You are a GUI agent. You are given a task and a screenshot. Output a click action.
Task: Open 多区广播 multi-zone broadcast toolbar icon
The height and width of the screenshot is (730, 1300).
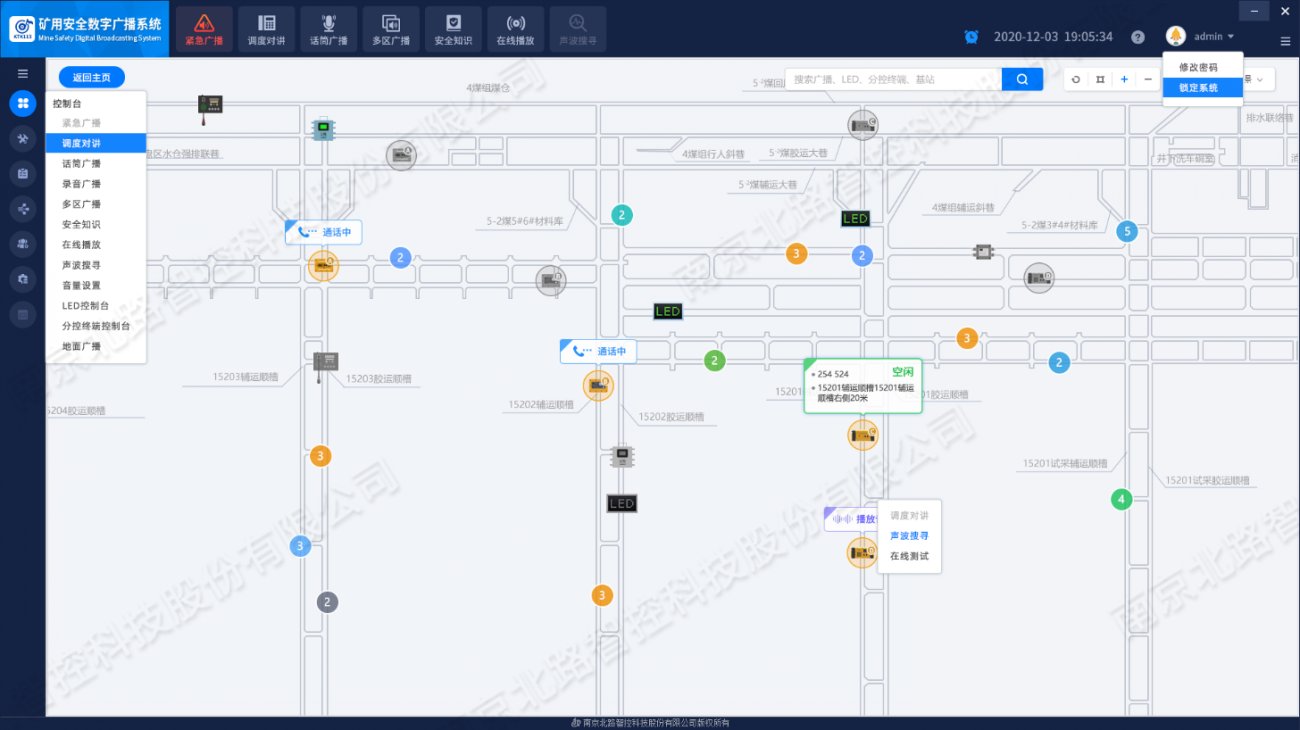[x=390, y=29]
